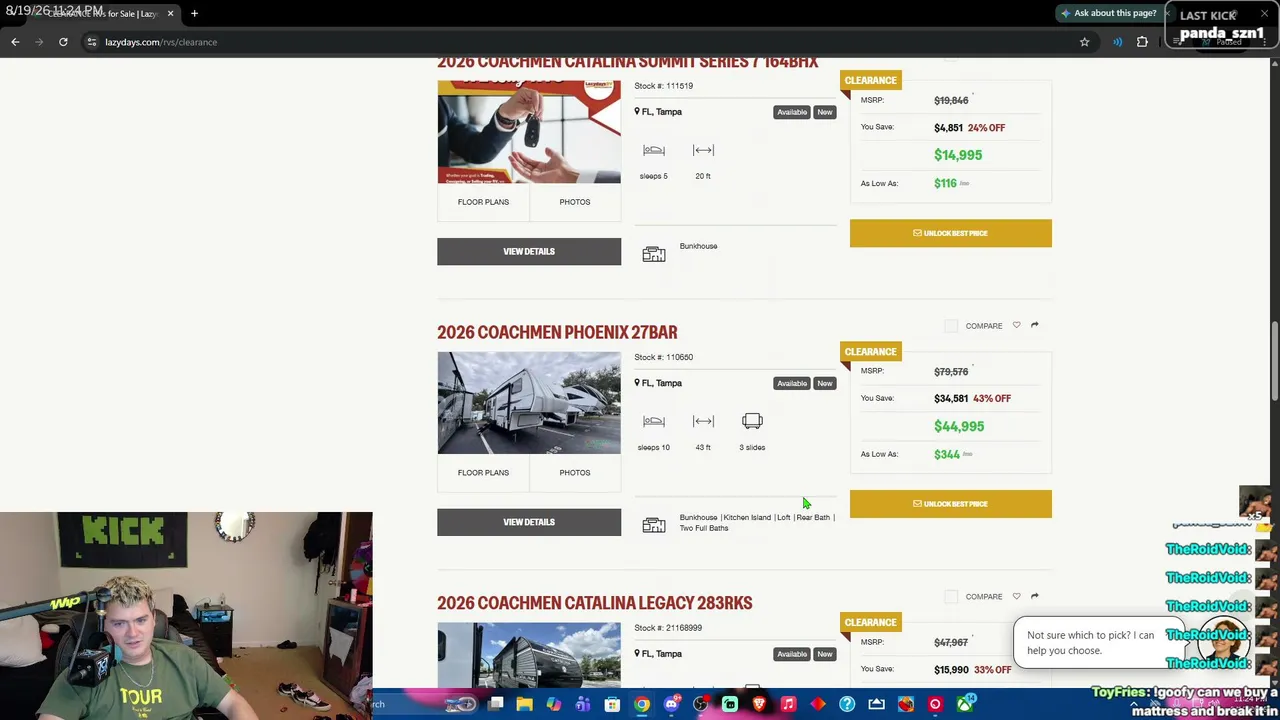The height and width of the screenshot is (720, 1280).
Task: Click the chat assistant avatar
Action: point(1225,642)
